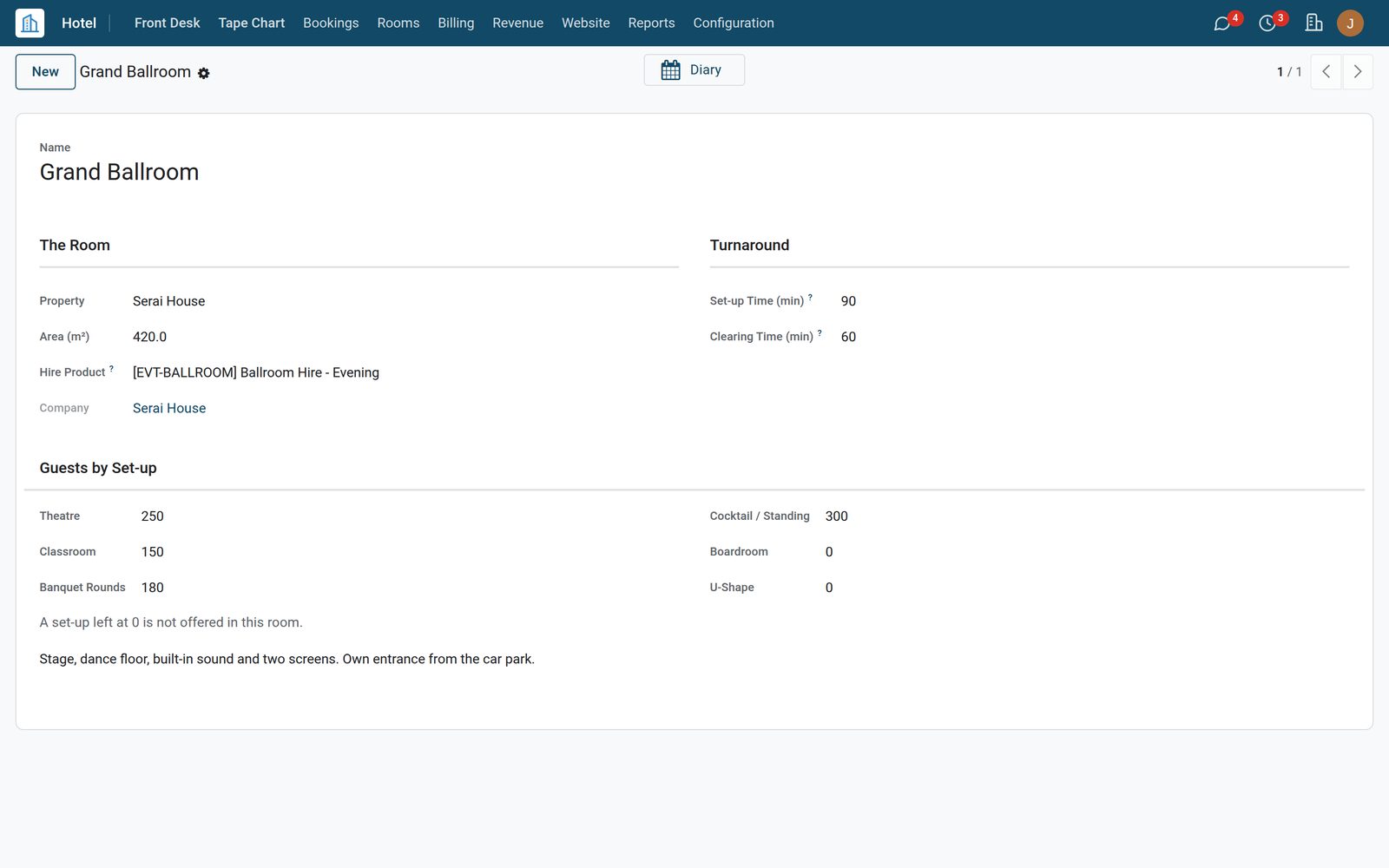
Task: Open the Reports menu
Action: click(652, 23)
